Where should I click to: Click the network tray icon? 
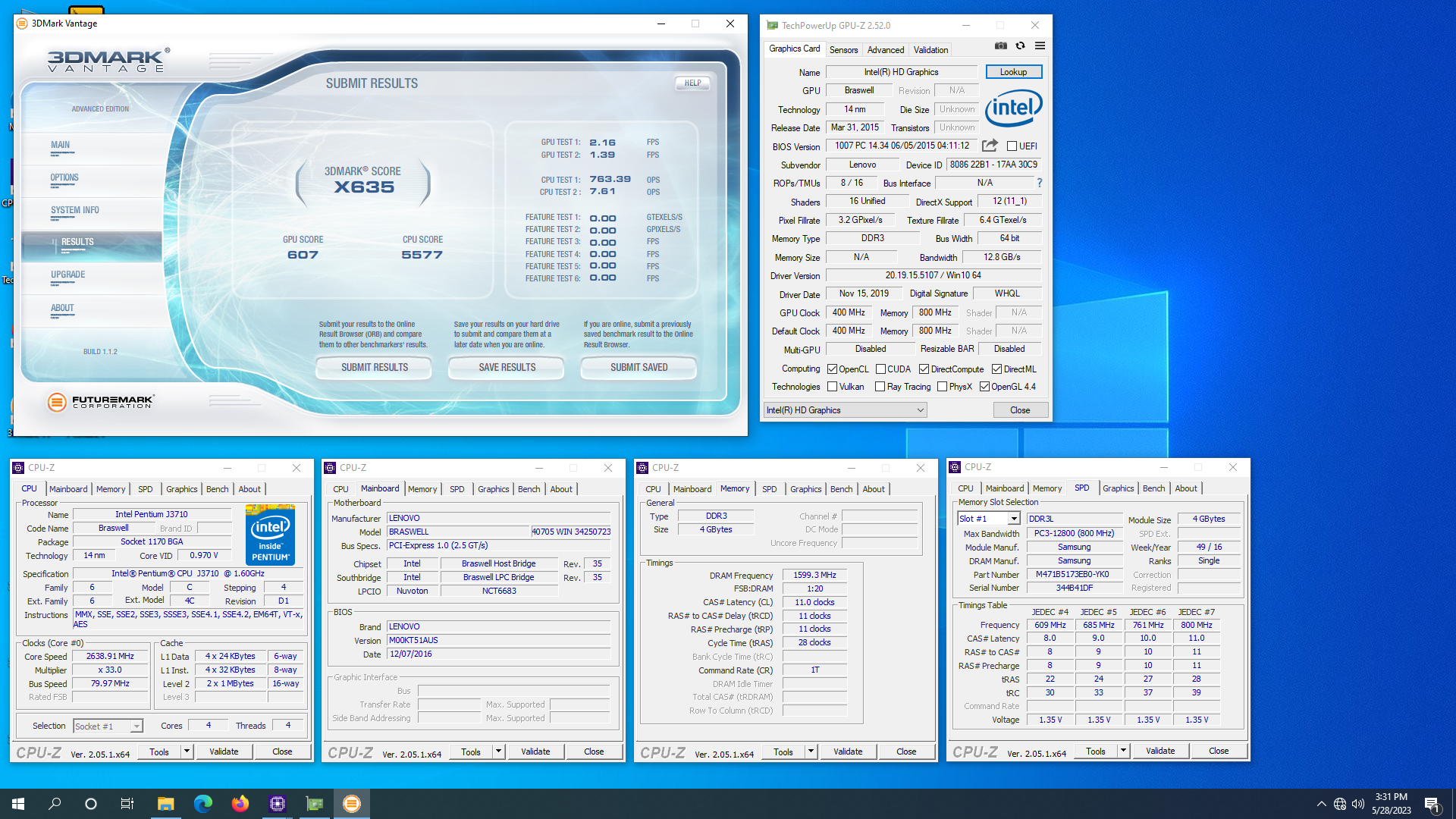tap(1340, 804)
